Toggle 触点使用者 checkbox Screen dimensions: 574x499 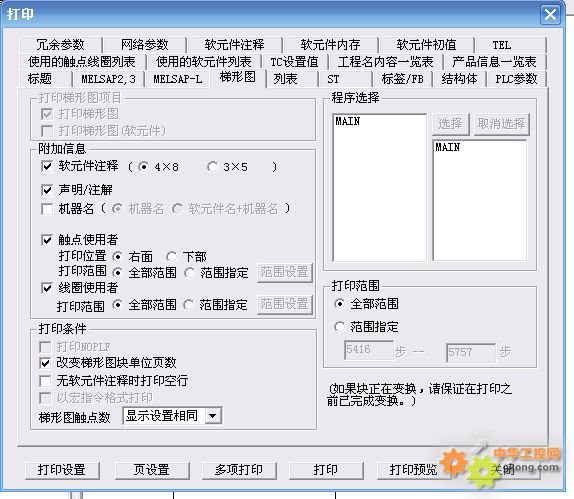[x=47, y=240]
